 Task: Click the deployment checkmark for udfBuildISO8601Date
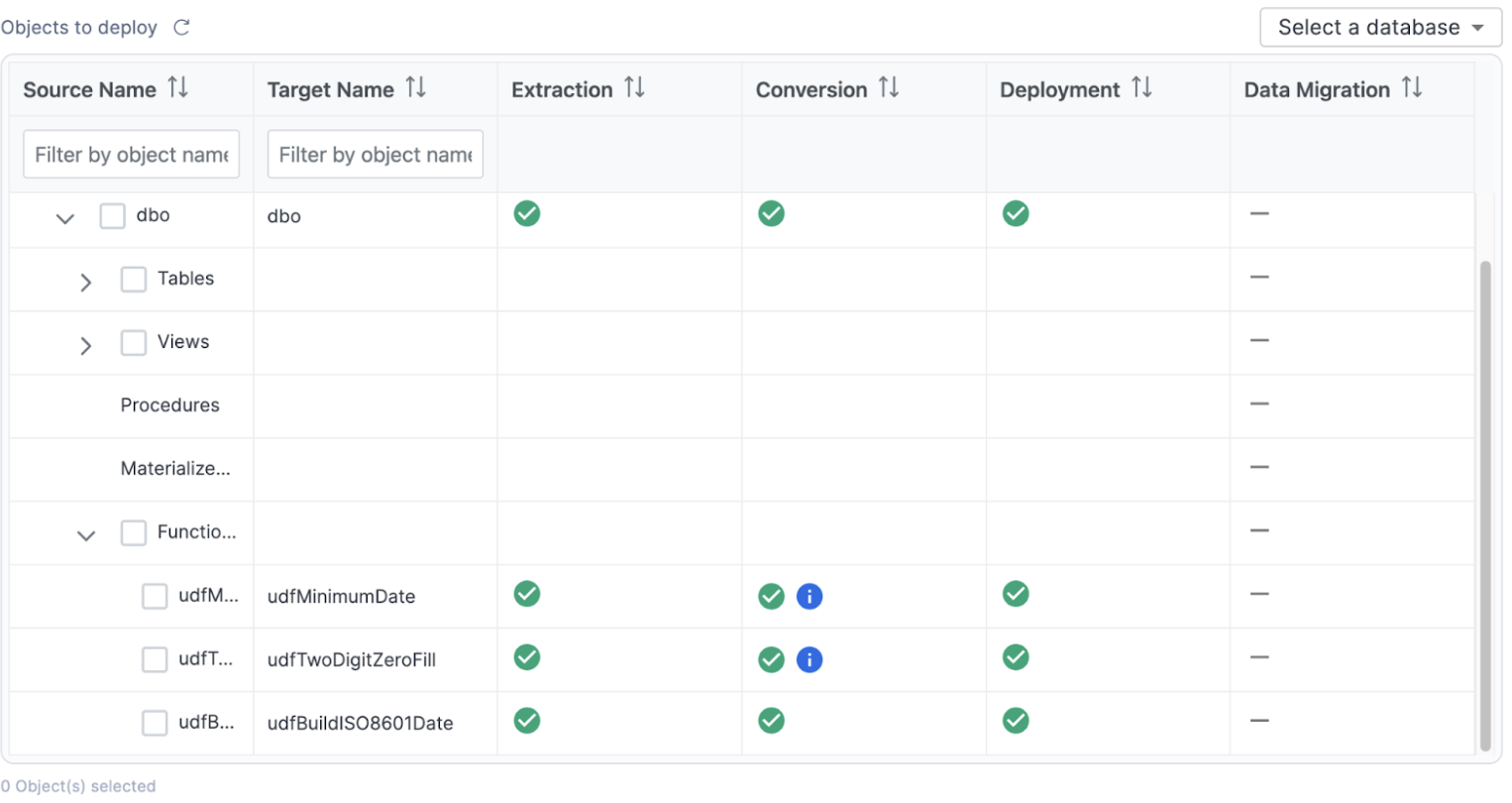coord(1015,721)
